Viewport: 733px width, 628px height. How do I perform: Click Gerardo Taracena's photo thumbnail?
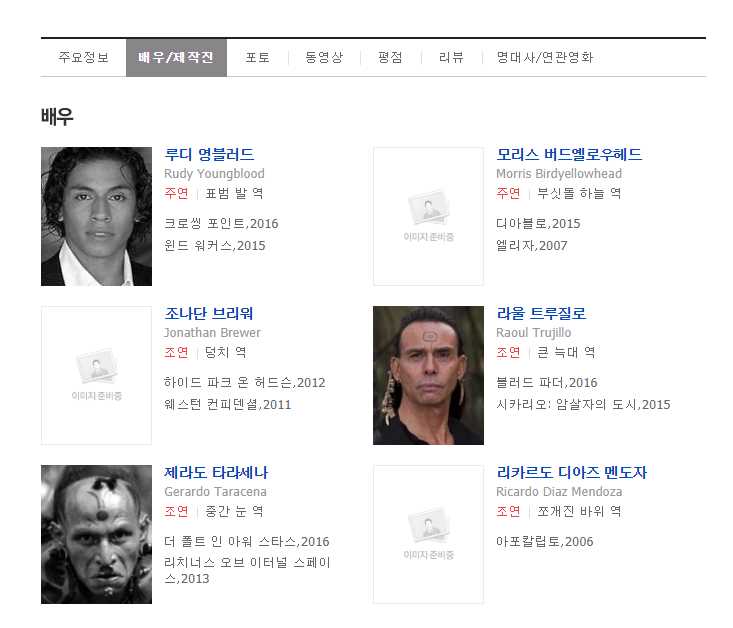point(96,534)
